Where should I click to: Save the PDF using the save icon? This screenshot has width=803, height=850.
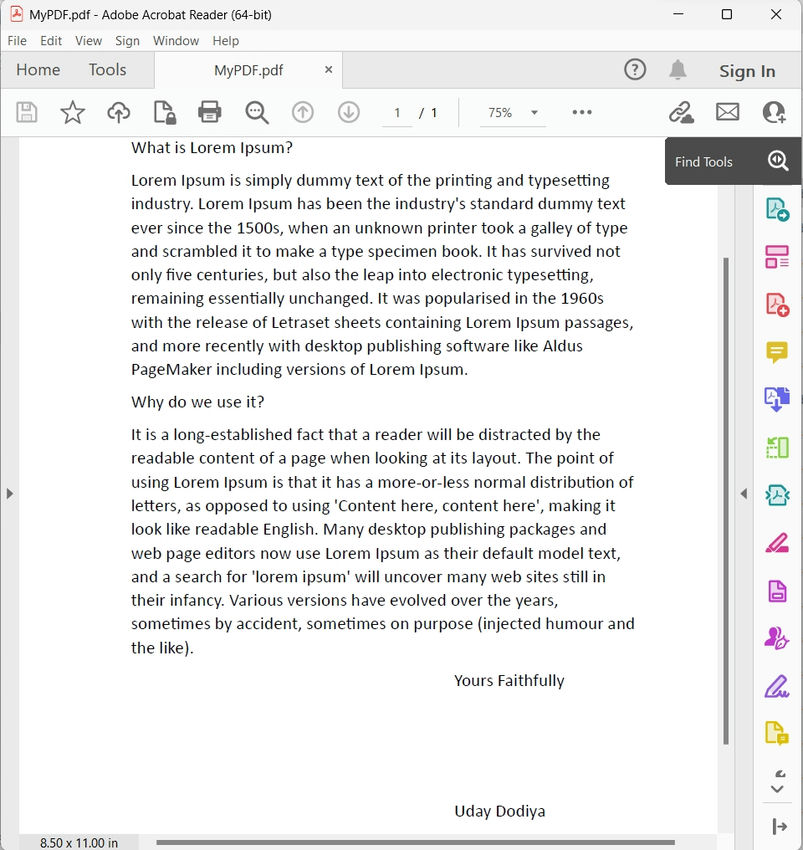point(26,112)
